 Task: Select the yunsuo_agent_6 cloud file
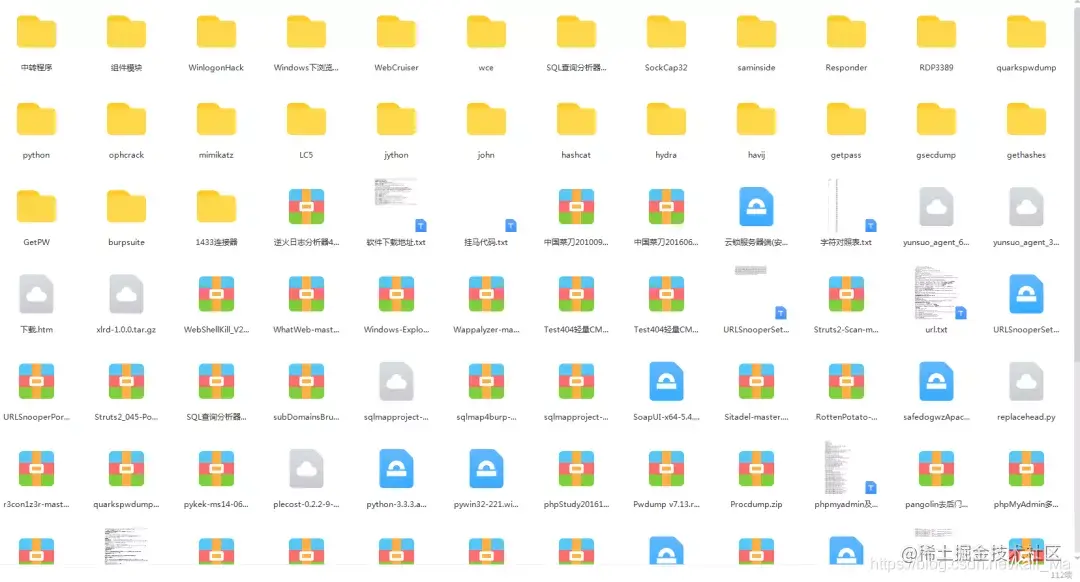click(936, 207)
